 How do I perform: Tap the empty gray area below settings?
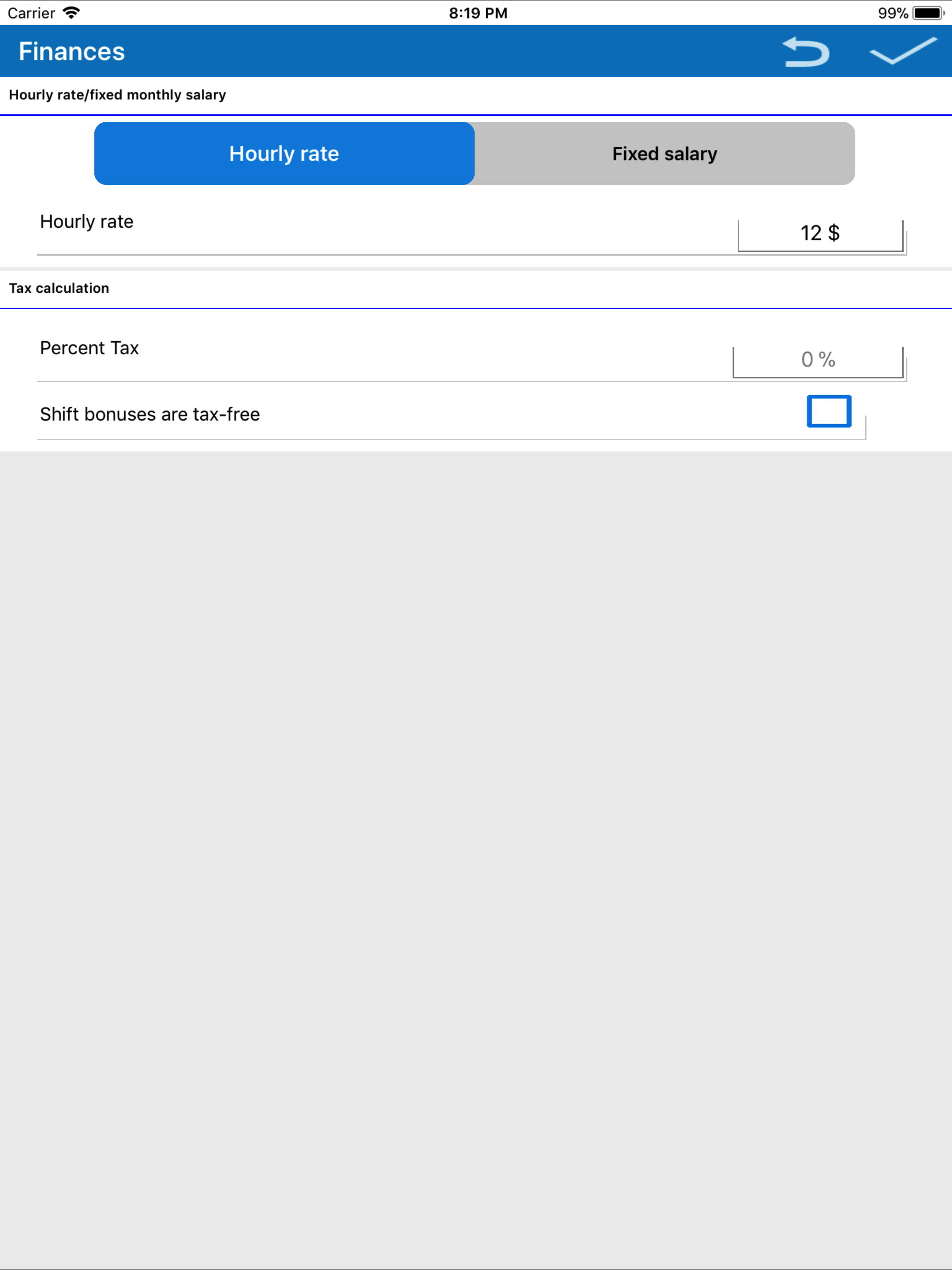pos(476,860)
